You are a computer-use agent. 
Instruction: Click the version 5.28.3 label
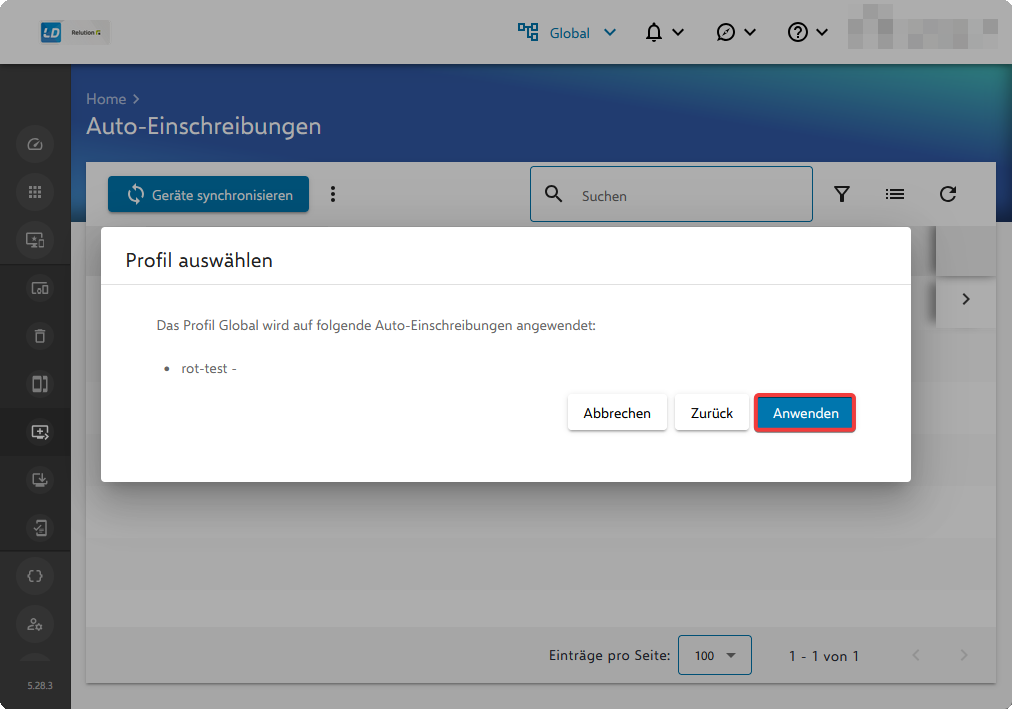tap(40, 685)
